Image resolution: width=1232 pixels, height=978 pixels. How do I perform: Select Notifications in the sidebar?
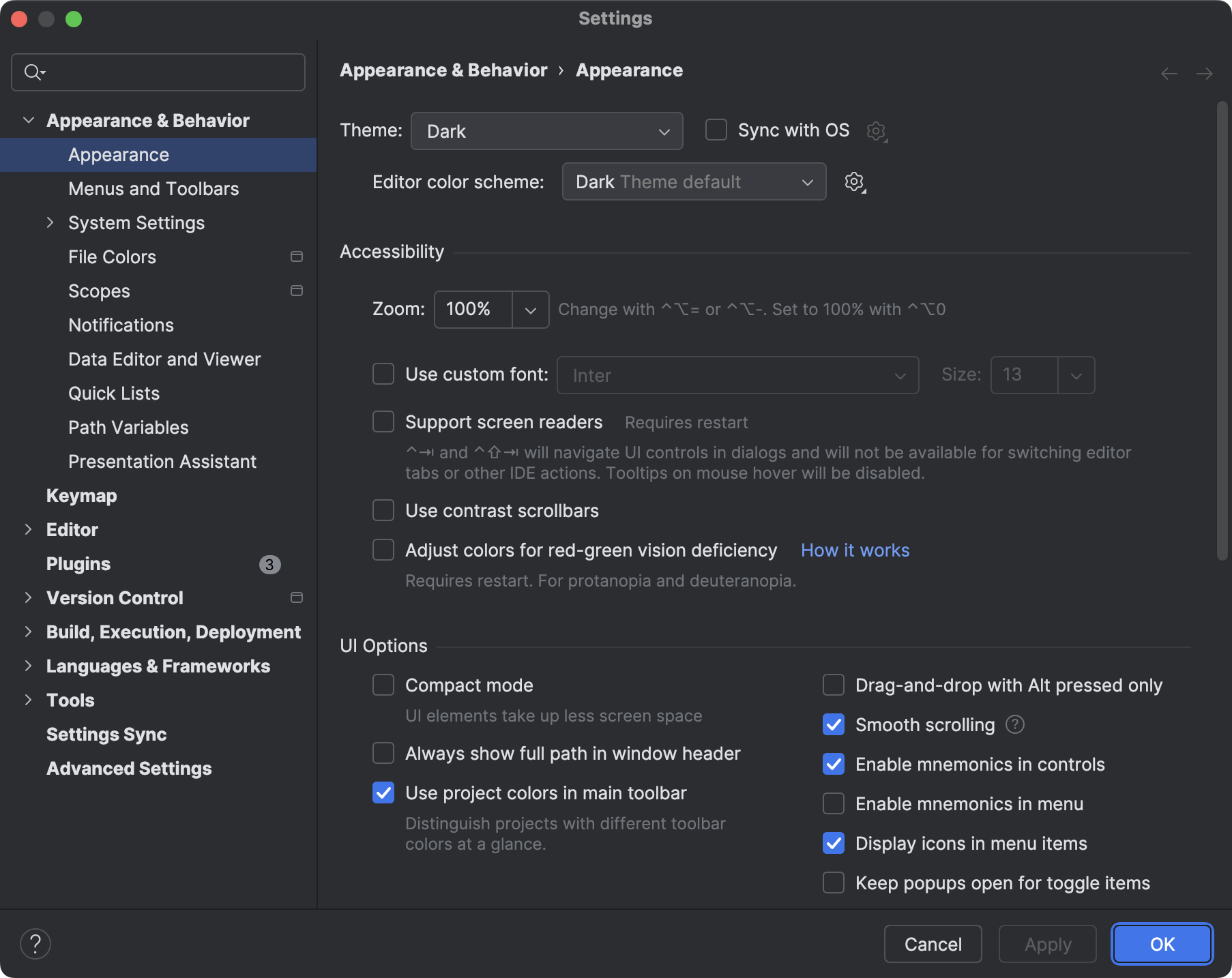121,325
